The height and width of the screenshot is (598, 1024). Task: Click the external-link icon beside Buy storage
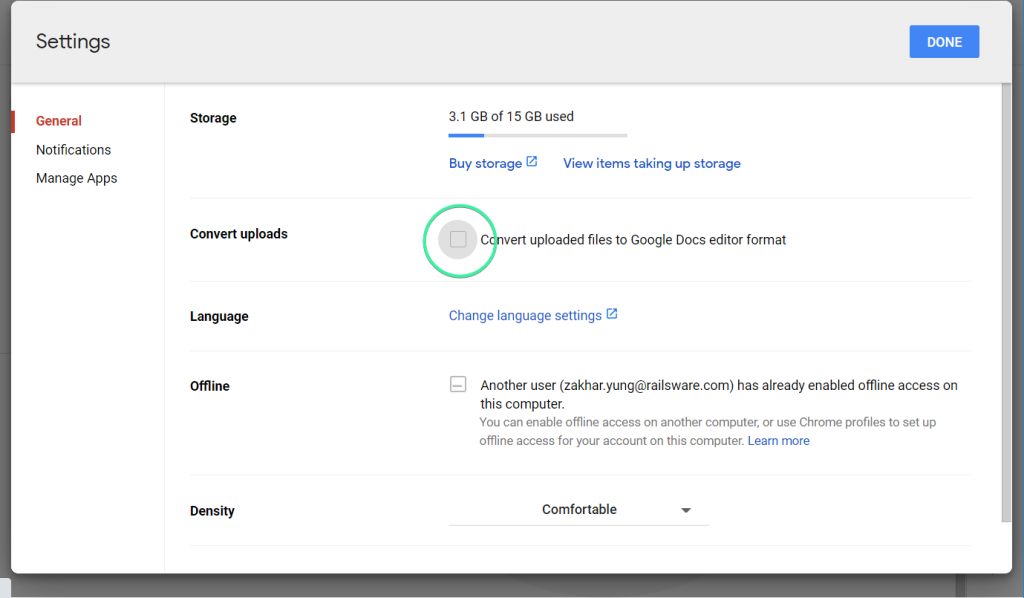tap(532, 161)
